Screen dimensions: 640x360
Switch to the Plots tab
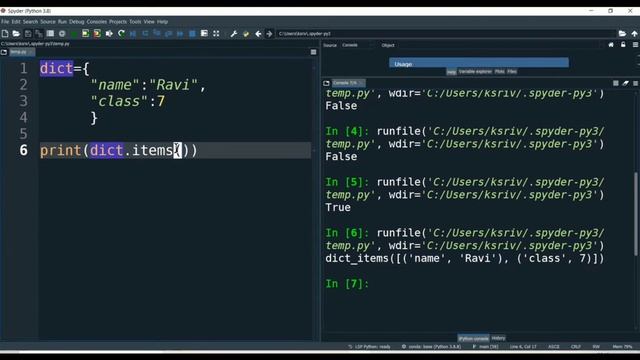(500, 71)
